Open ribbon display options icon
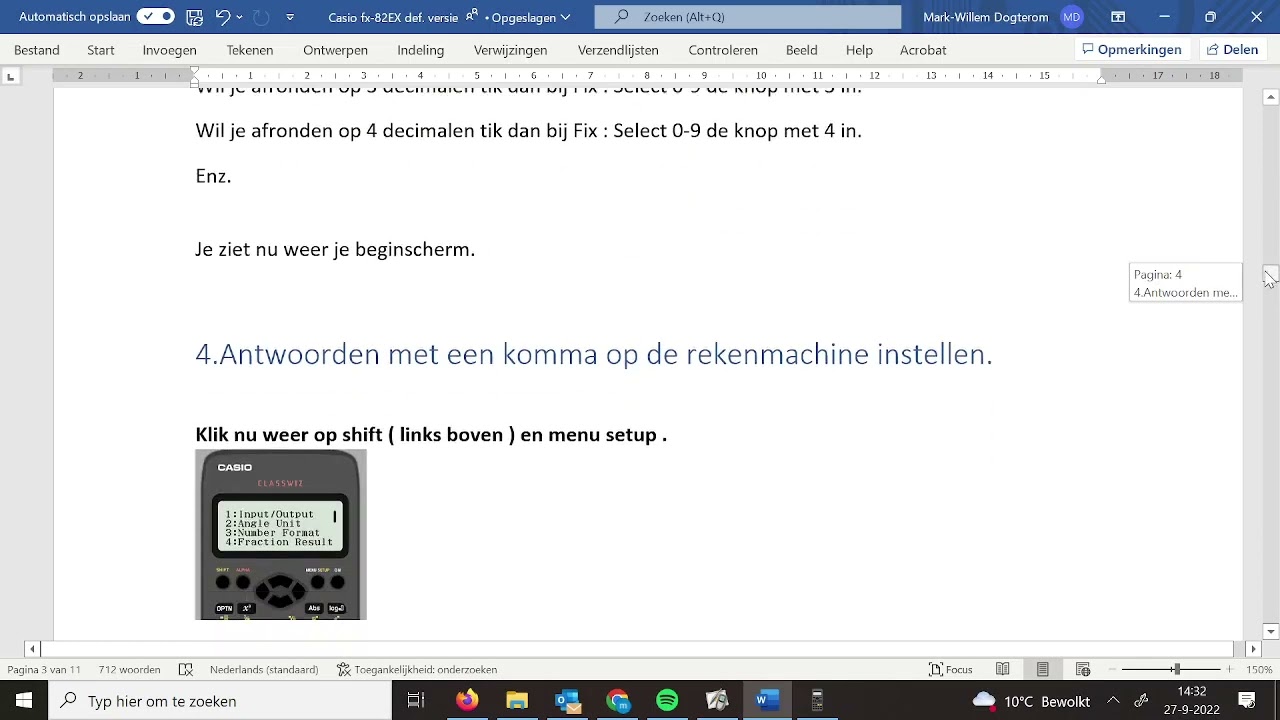Screen dimensions: 1280x720 pyautogui.click(x=1118, y=17)
